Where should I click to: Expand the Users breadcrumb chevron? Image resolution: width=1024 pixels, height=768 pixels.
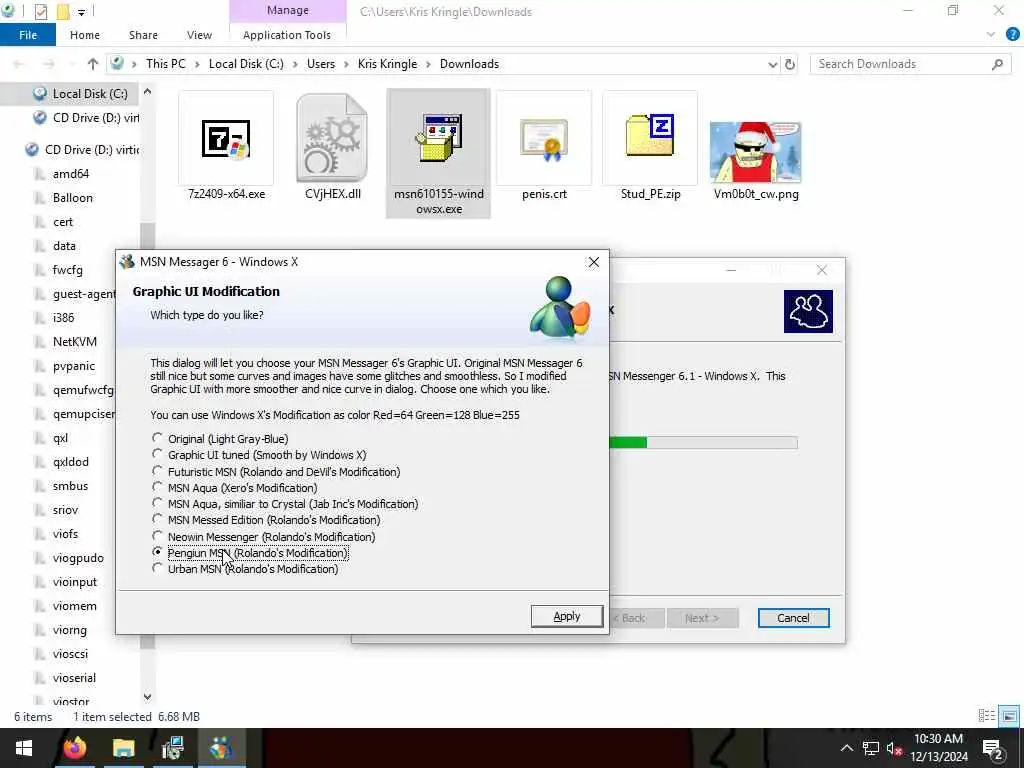coord(346,64)
